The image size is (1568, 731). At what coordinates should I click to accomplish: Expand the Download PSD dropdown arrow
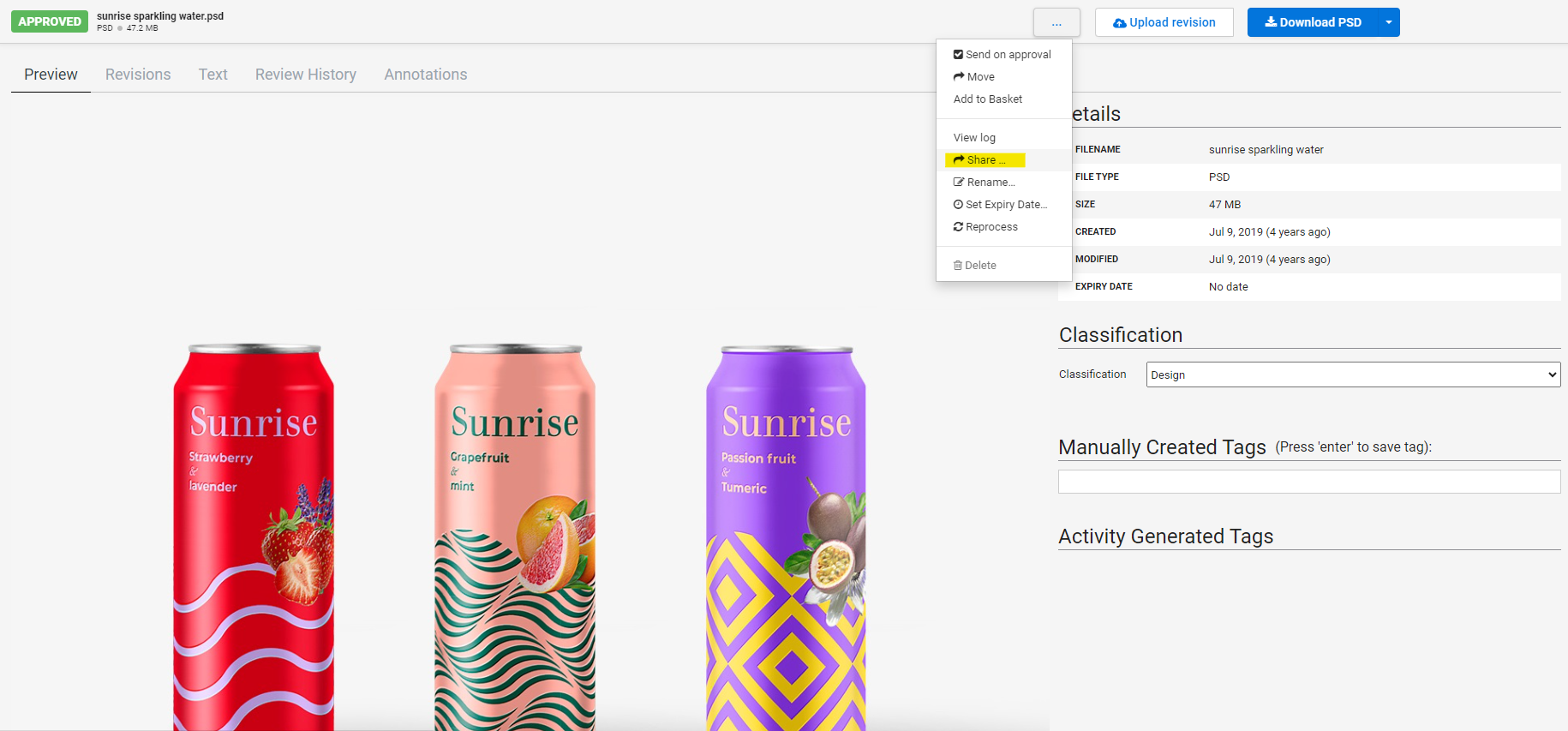tap(1389, 22)
